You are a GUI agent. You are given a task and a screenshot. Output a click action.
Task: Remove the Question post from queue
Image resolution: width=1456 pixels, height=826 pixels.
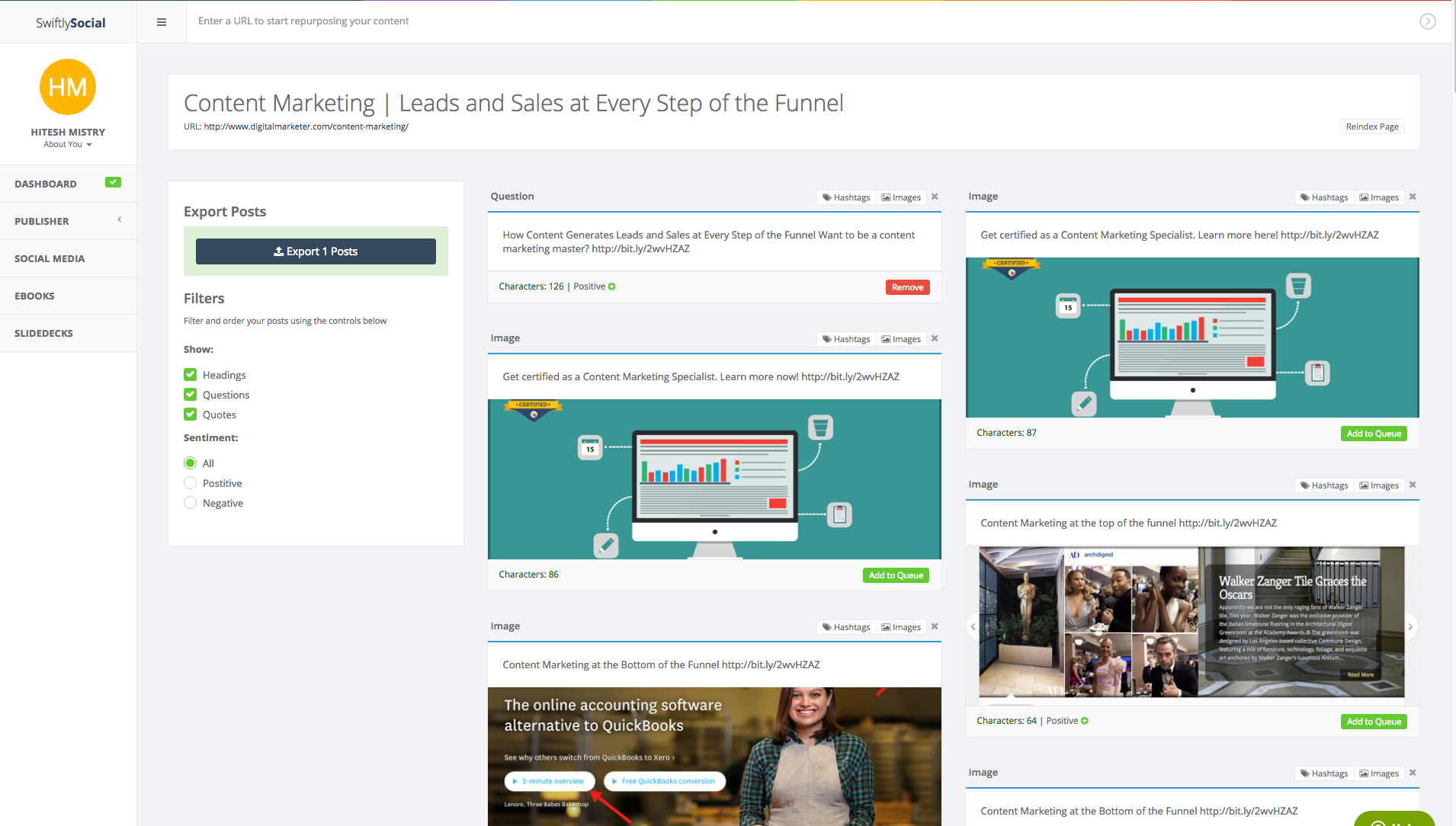[x=907, y=287]
